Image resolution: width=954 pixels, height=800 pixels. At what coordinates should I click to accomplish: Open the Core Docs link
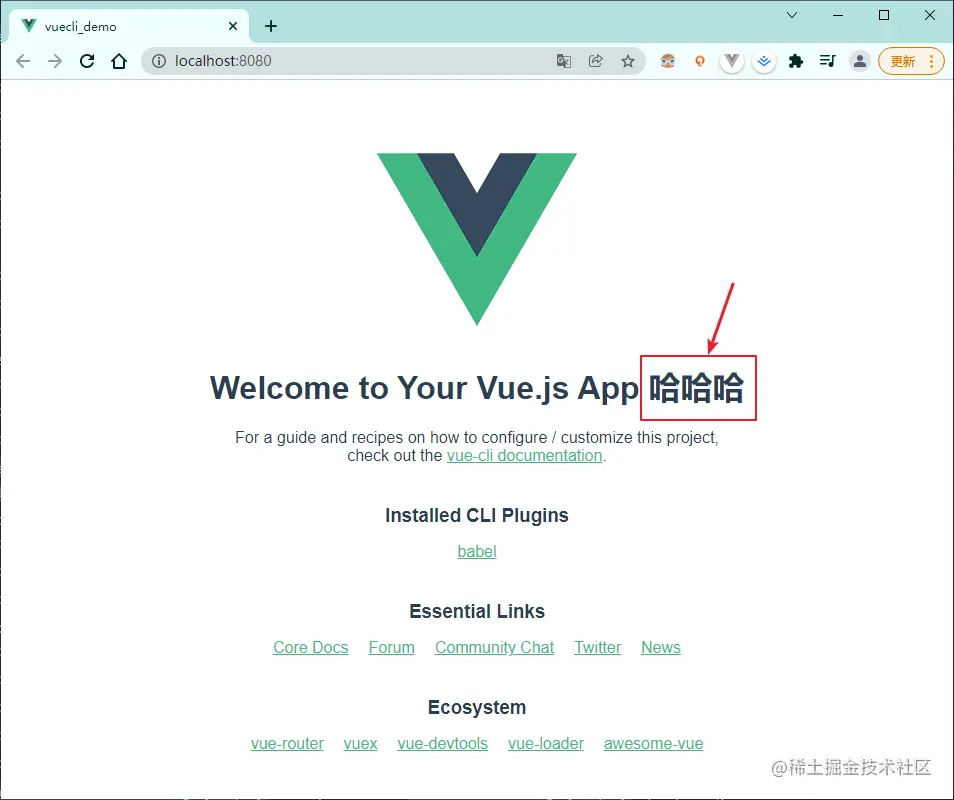[x=311, y=647]
